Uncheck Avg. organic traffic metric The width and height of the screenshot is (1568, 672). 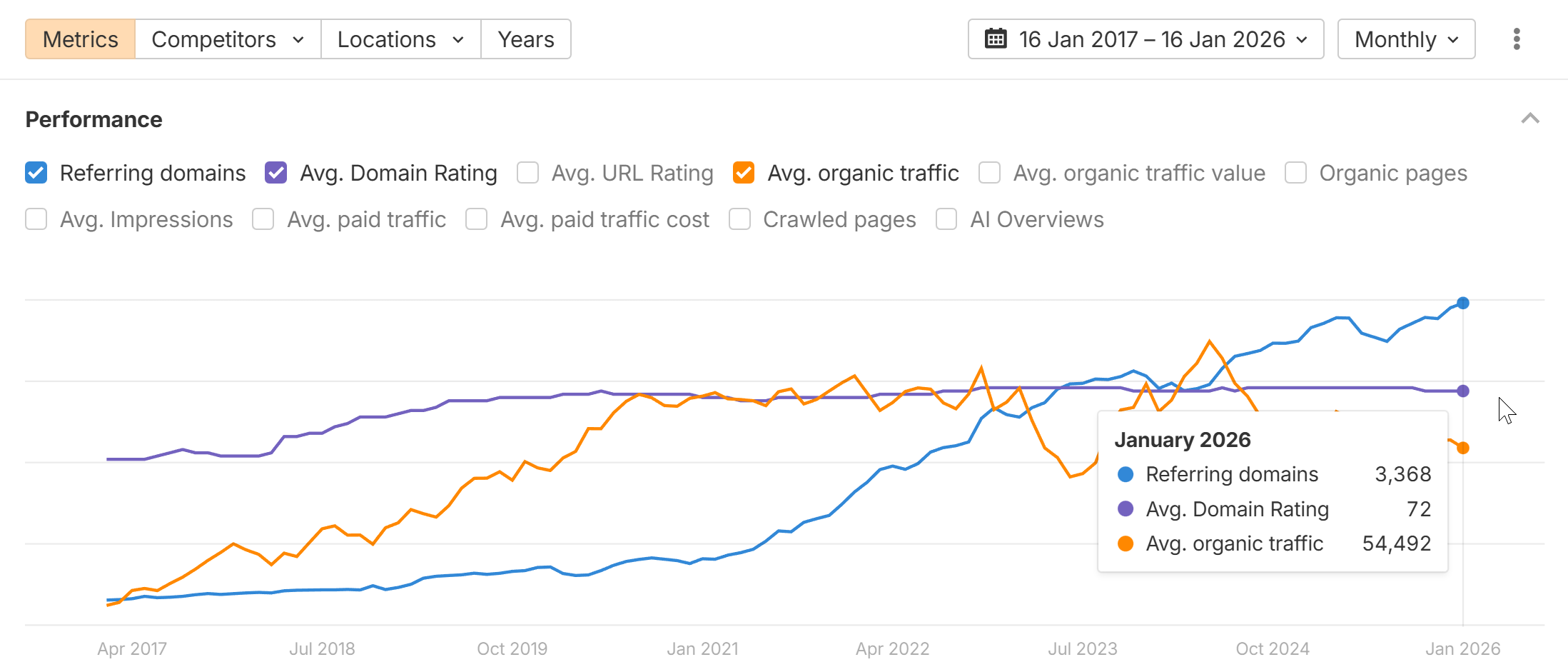(x=744, y=173)
